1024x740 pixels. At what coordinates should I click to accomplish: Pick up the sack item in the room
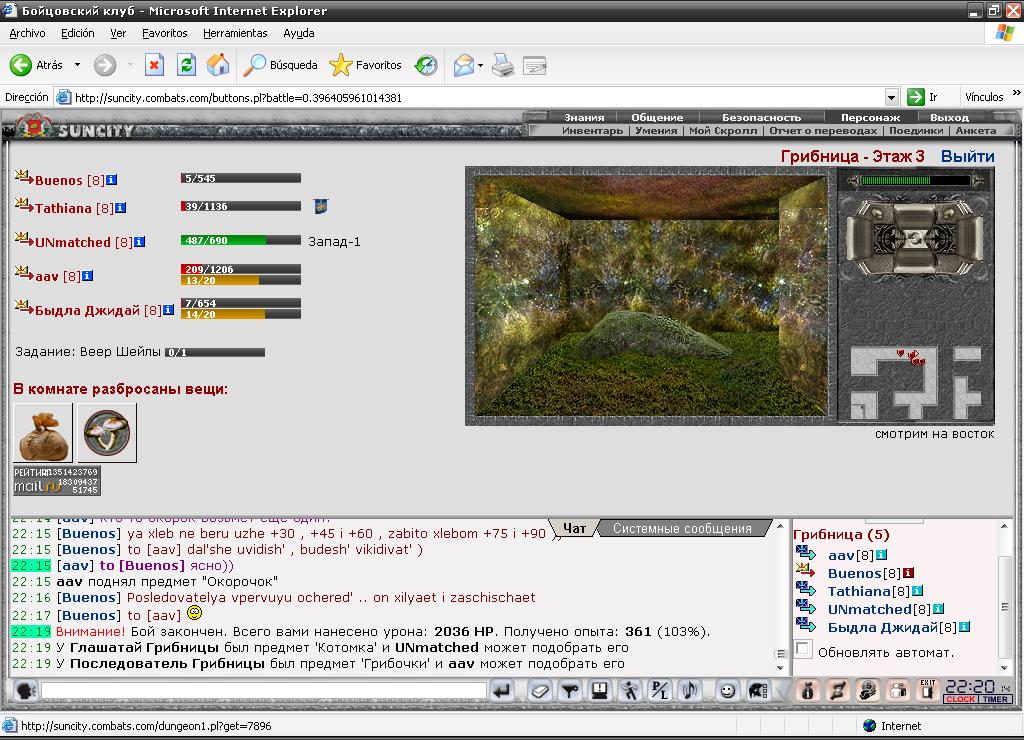click(43, 433)
